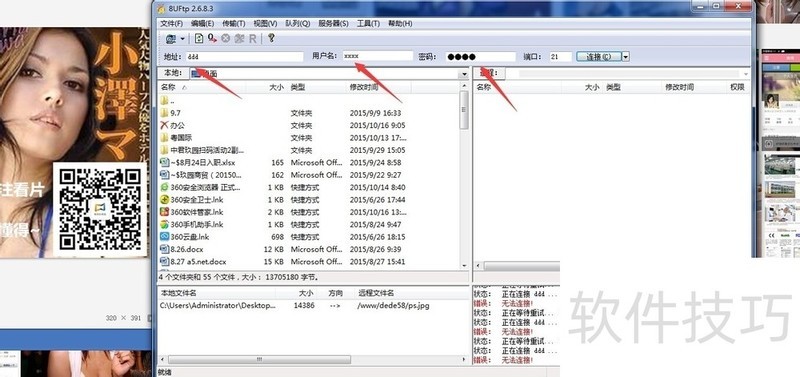Click the date 2015/9/9 16:33 cell
The image size is (800, 377).
click(x=375, y=113)
